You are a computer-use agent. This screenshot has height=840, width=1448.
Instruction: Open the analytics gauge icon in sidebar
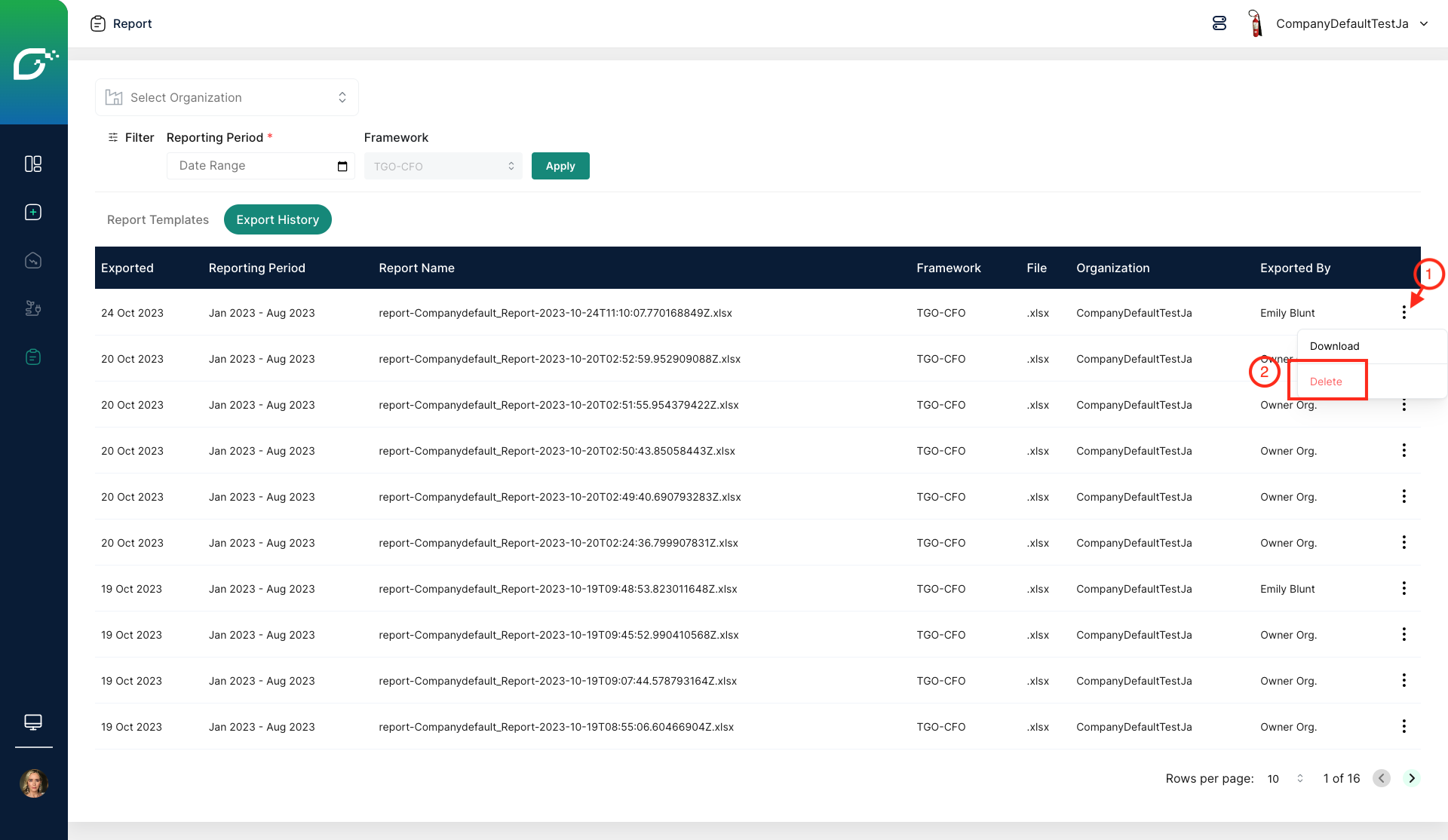point(33,260)
